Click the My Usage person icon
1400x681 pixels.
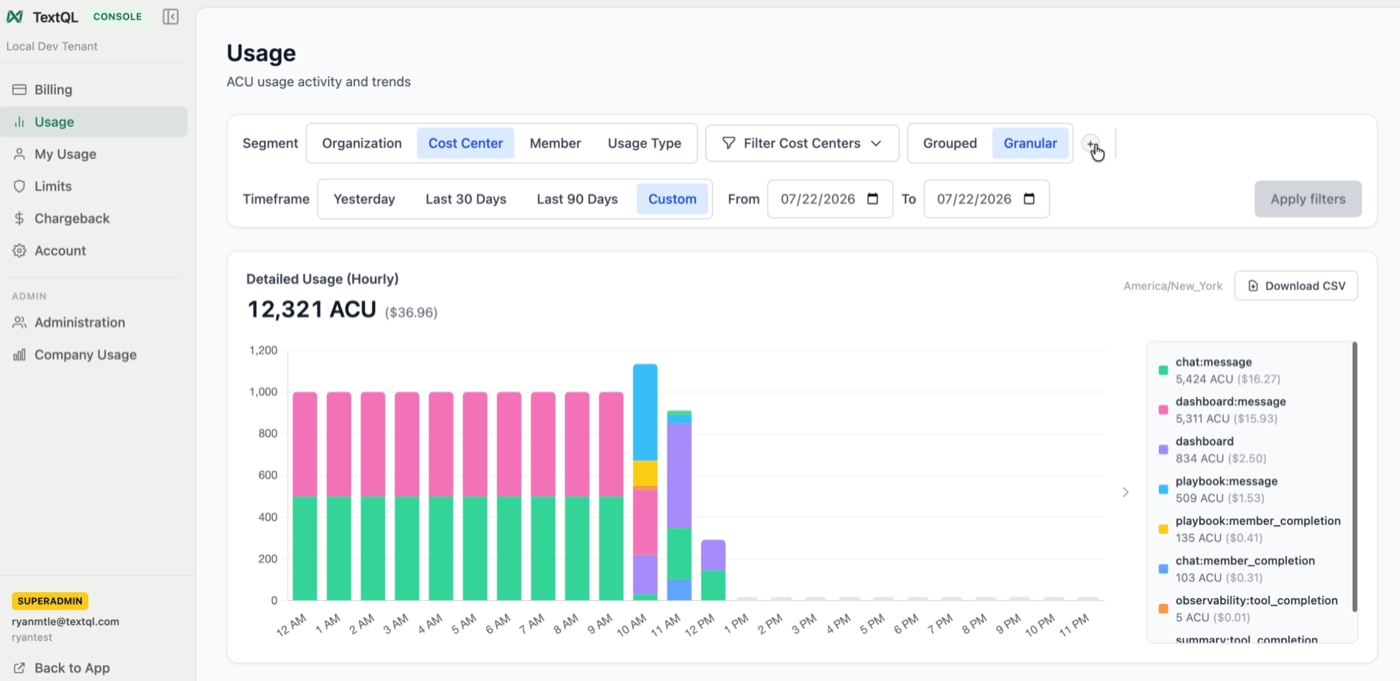pyautogui.click(x=19, y=154)
